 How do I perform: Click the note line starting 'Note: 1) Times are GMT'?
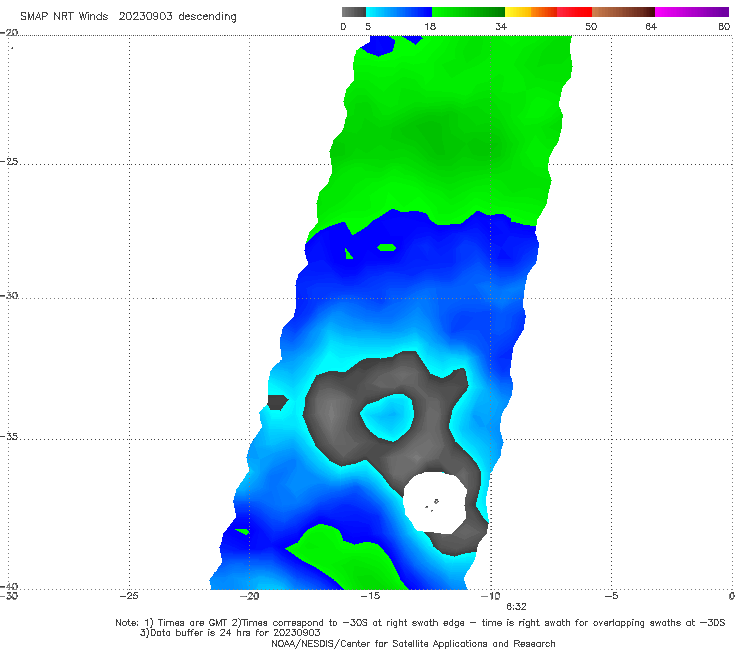tap(420, 623)
